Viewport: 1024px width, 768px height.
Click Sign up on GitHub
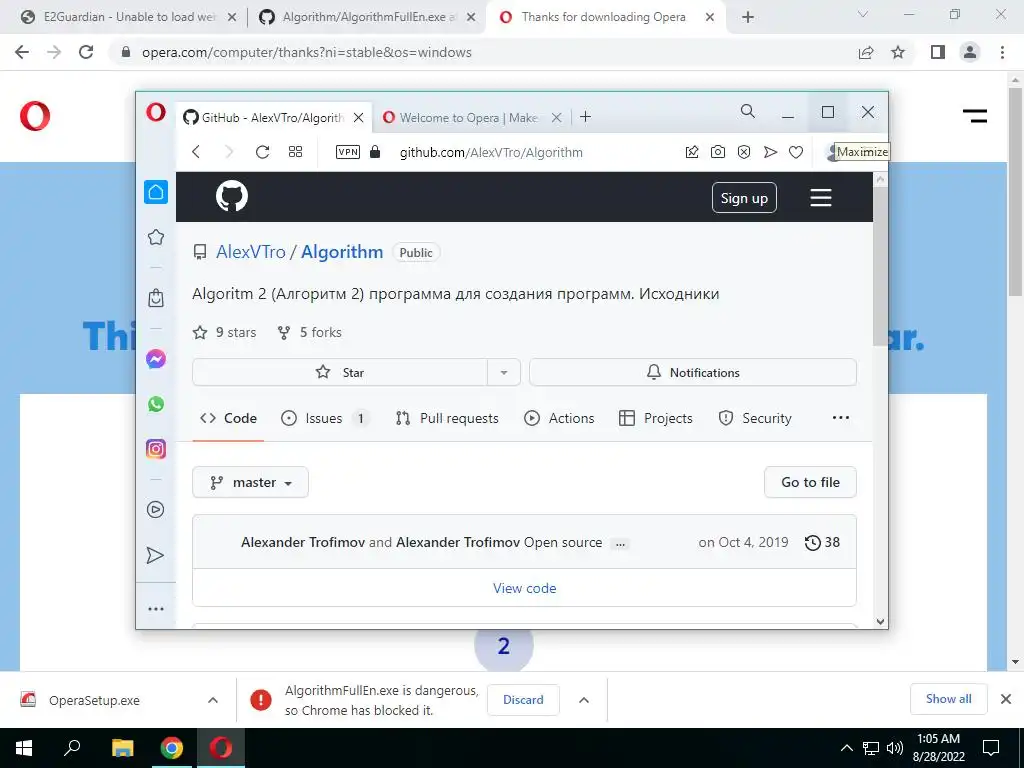[x=744, y=198]
